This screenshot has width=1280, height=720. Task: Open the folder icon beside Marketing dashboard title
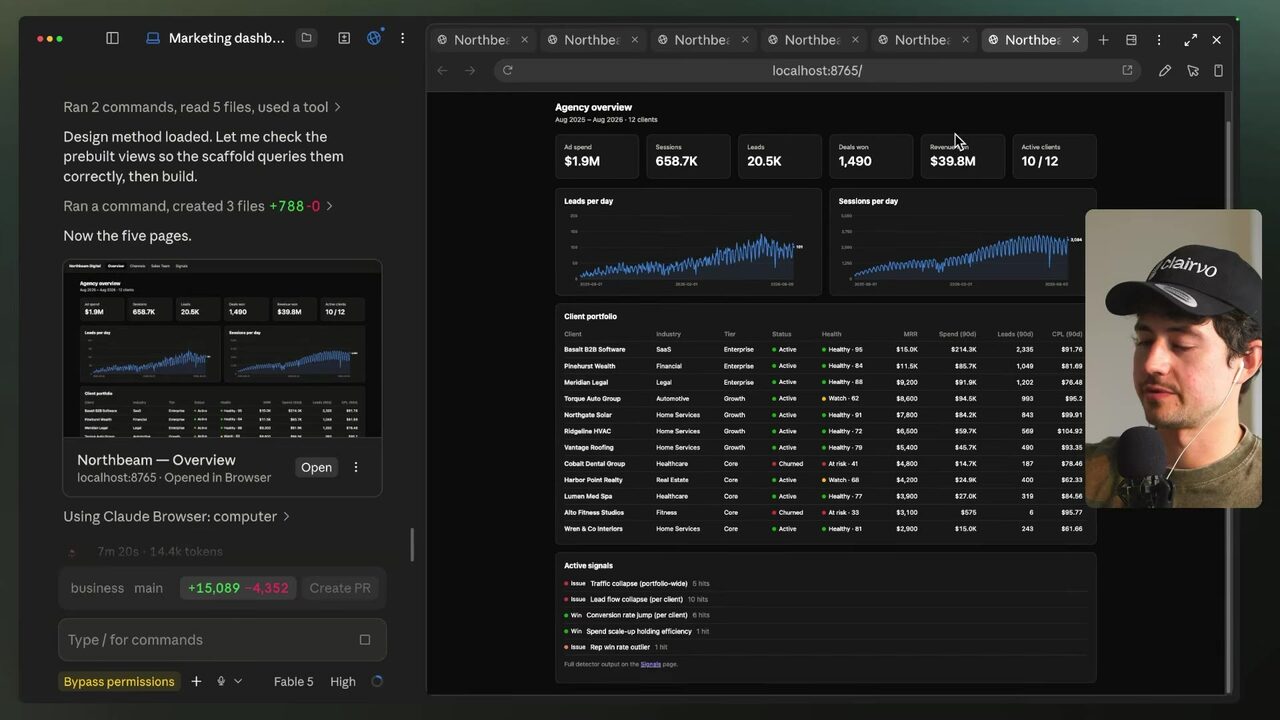coord(307,38)
